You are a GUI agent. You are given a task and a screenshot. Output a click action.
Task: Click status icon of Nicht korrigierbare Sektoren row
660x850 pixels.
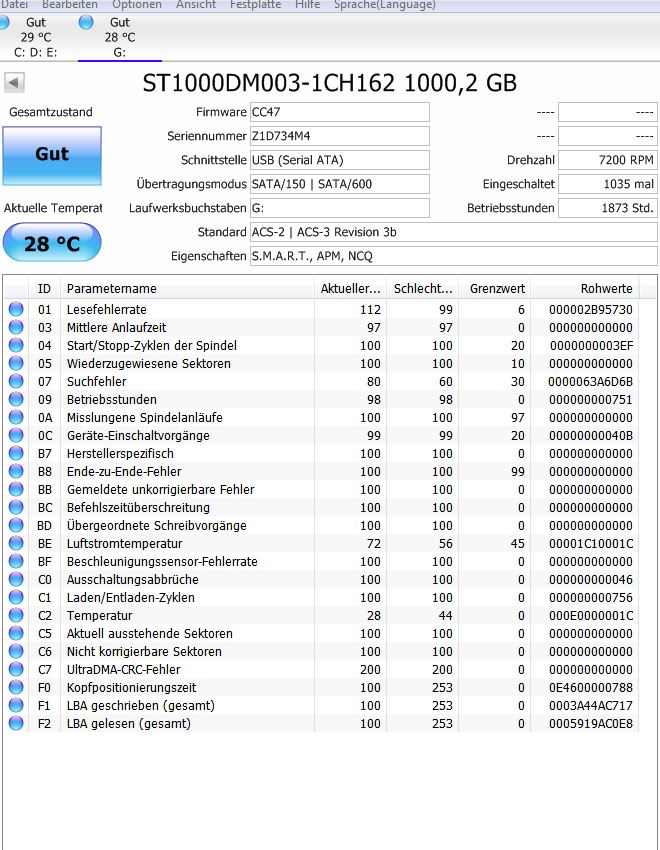[x=16, y=651]
